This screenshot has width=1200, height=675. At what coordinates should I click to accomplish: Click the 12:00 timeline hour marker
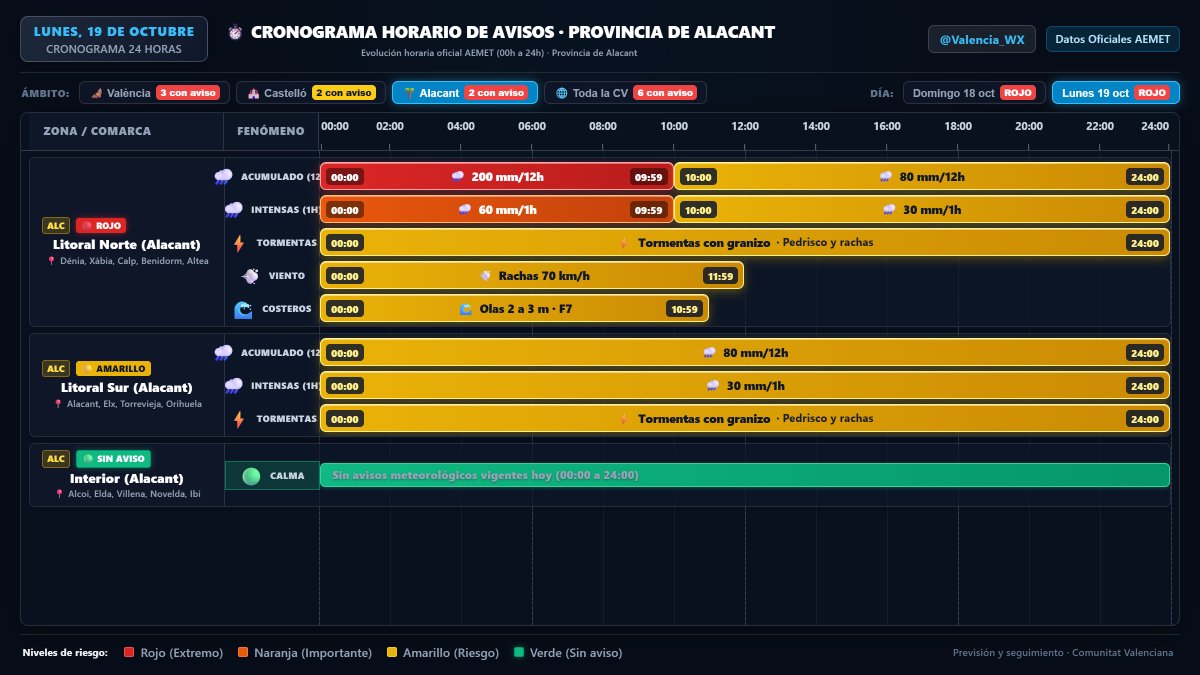745,126
